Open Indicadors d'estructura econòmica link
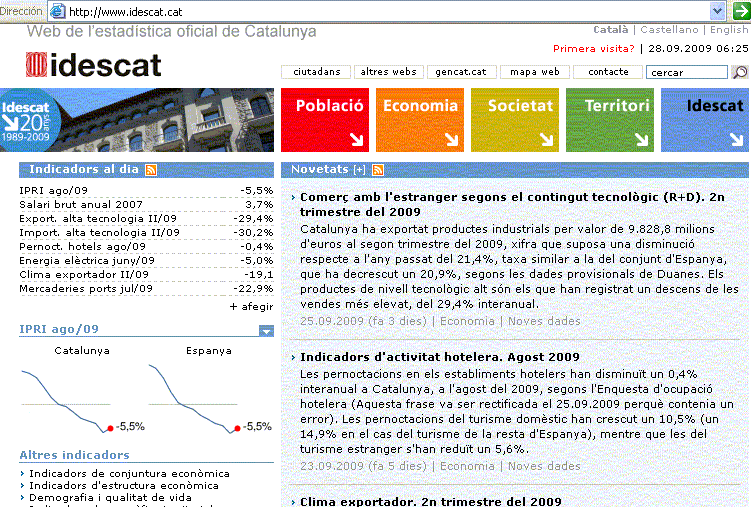The image size is (751, 507). coord(124,485)
